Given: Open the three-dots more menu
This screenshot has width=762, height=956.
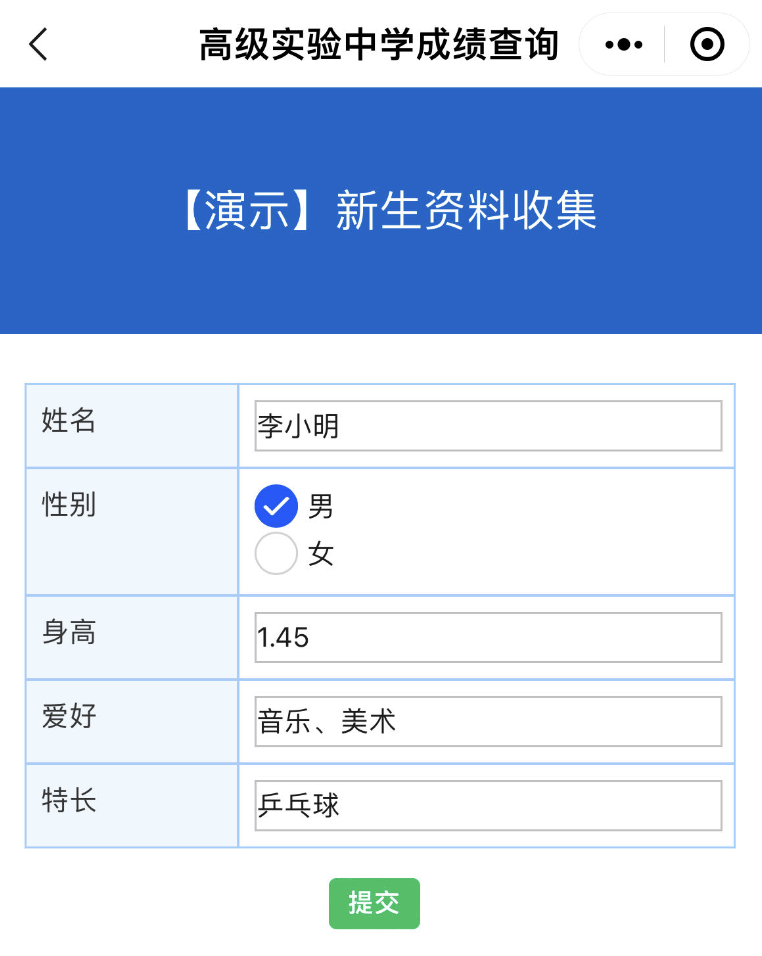Looking at the screenshot, I should click(623, 45).
